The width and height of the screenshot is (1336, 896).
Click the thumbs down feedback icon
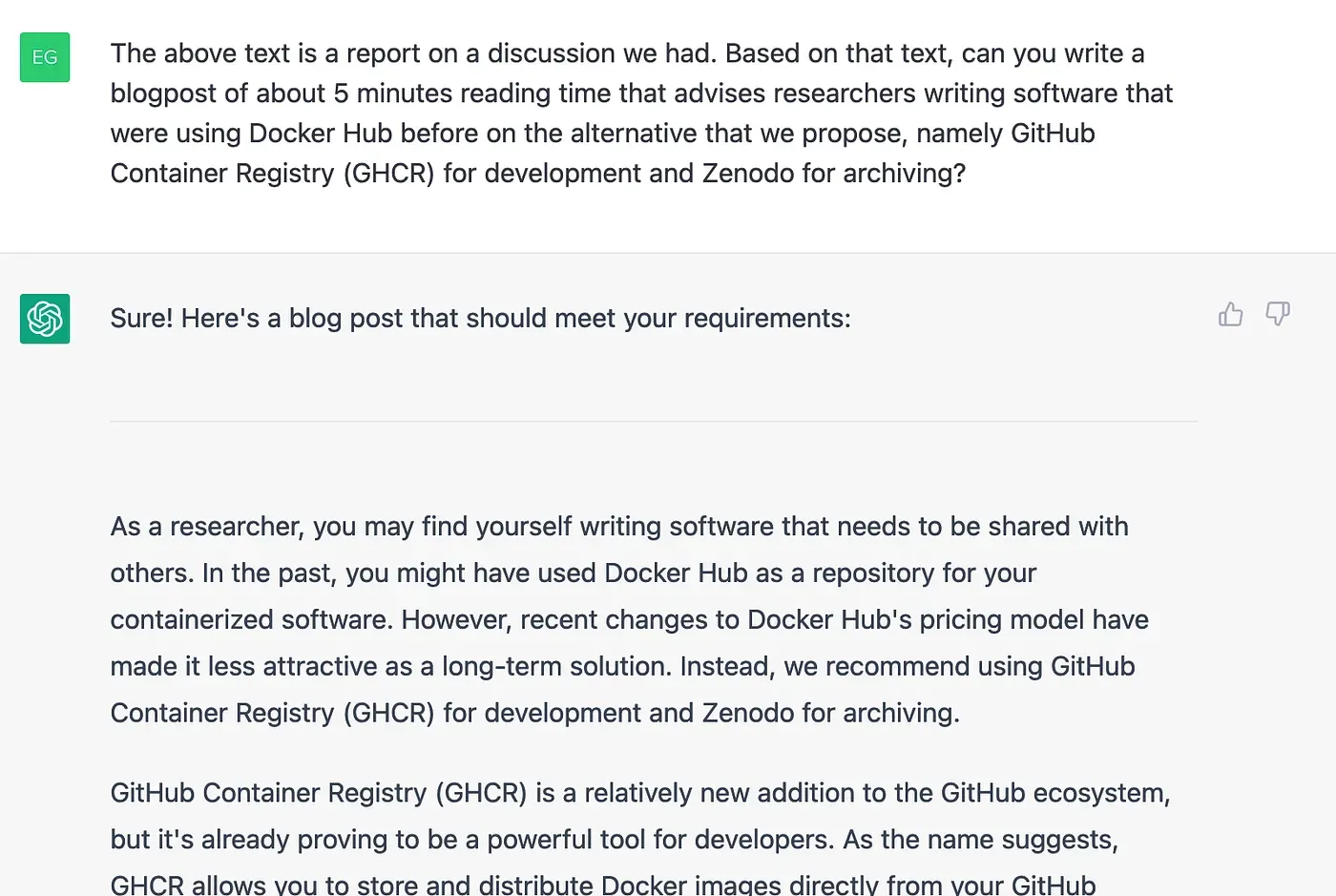(x=1278, y=314)
